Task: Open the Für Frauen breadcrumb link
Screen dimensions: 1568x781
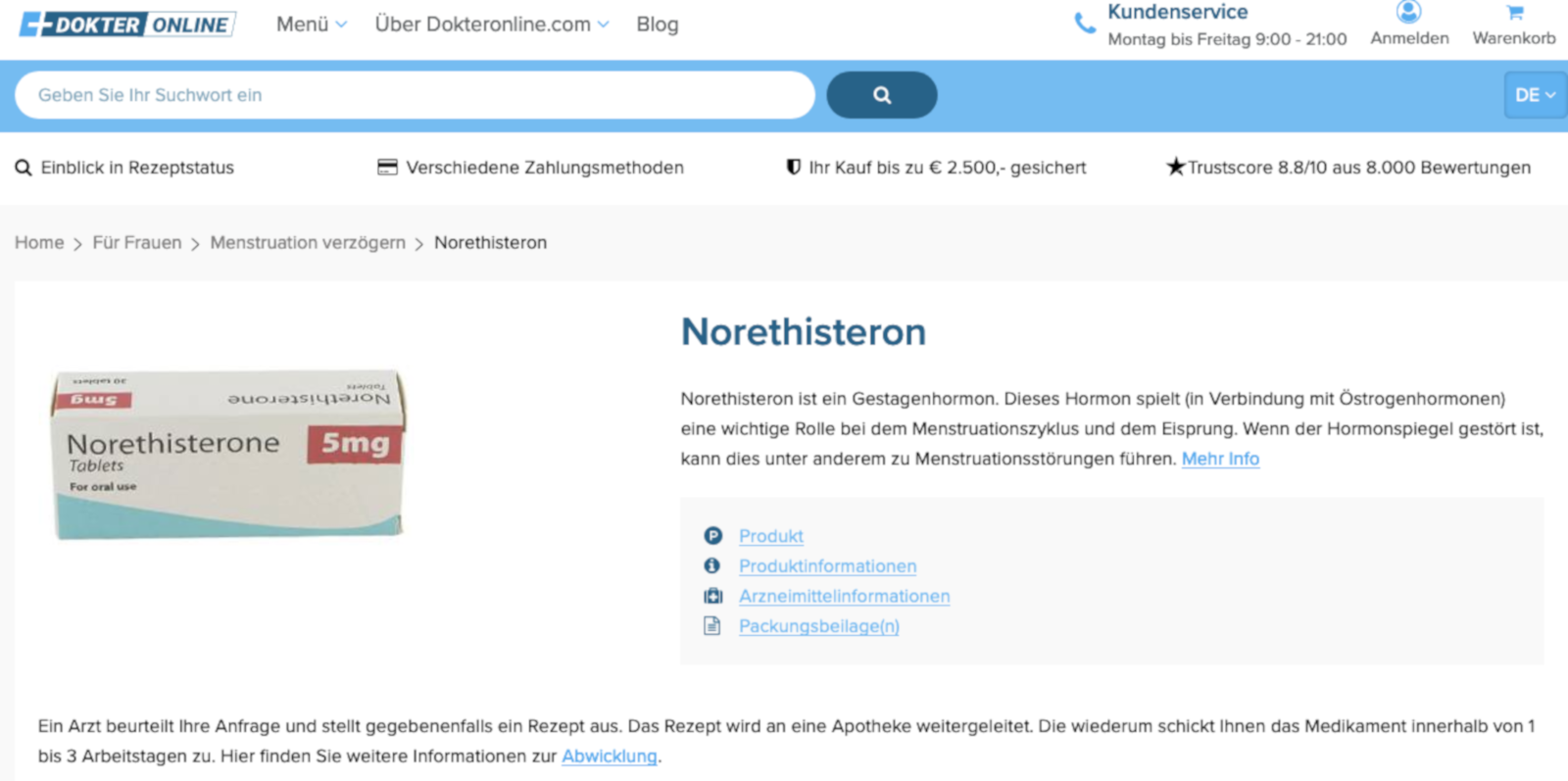Action: (x=137, y=243)
